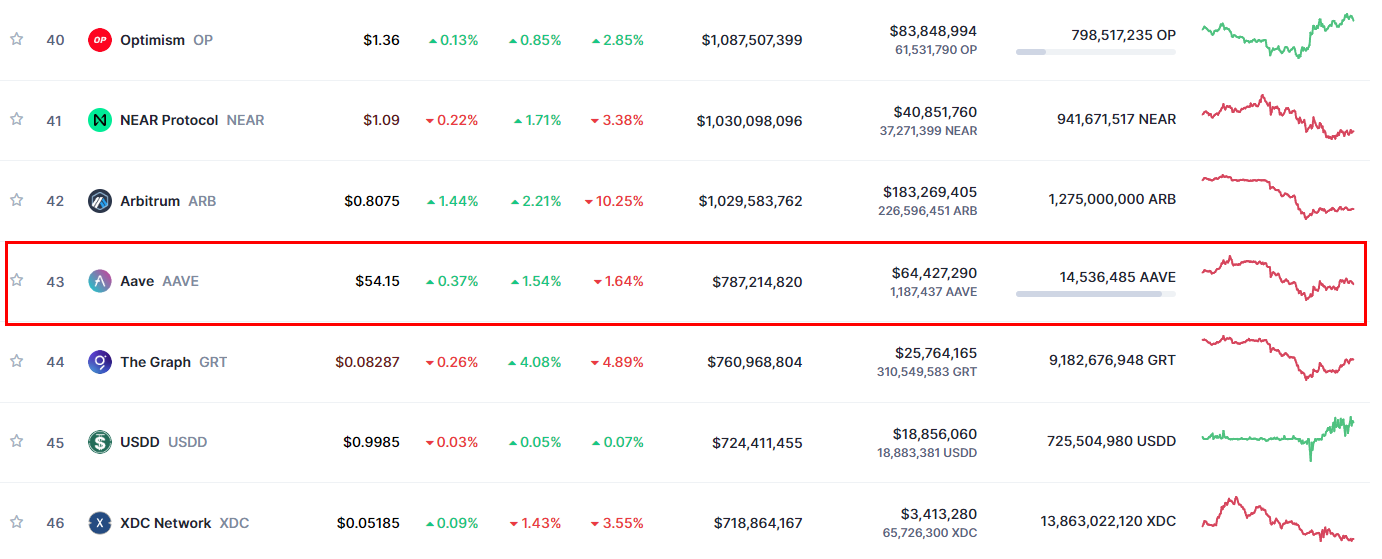The height and width of the screenshot is (559, 1382).
Task: Star NEAR Protocol for the watchlist
Action: (16, 119)
